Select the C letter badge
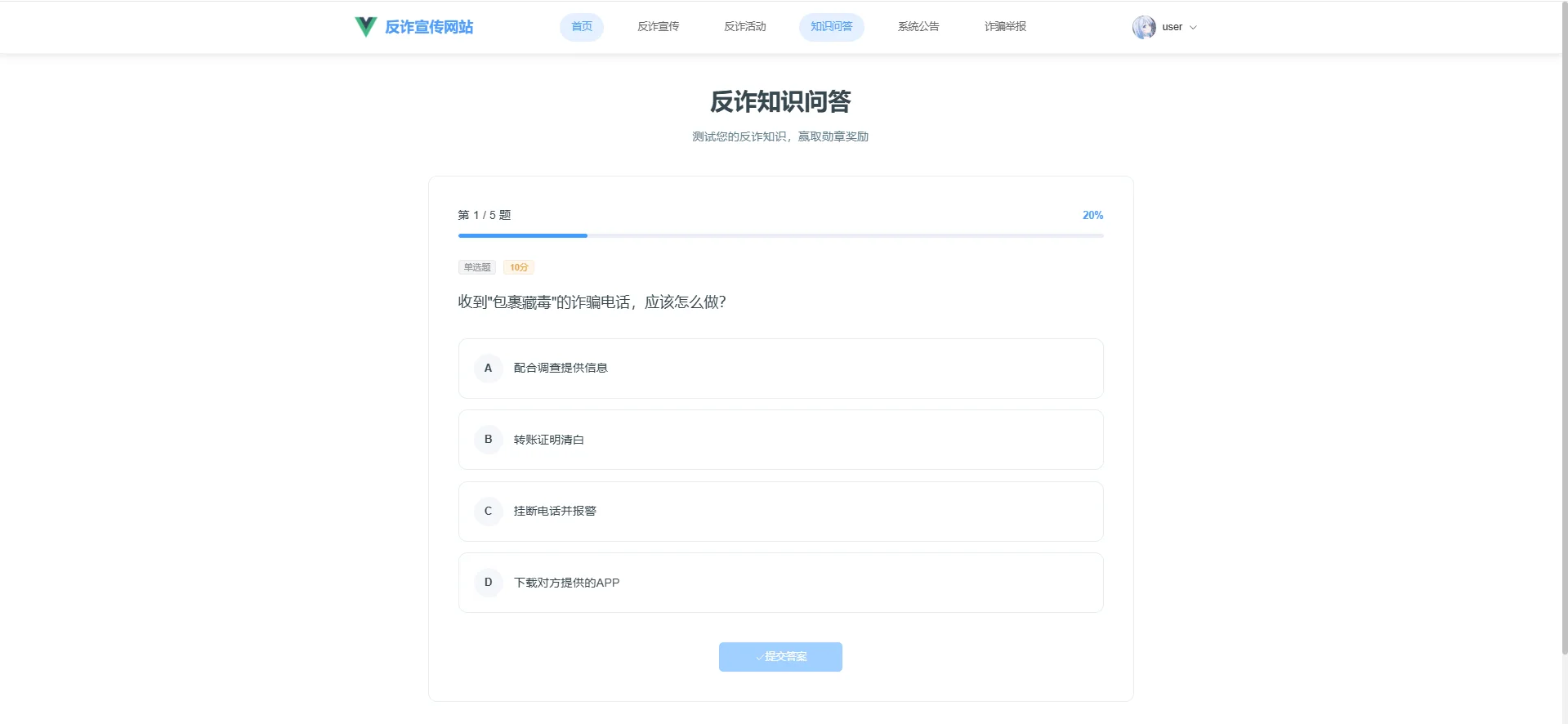Screen dimensions: 1568x724 pyautogui.click(x=489, y=512)
